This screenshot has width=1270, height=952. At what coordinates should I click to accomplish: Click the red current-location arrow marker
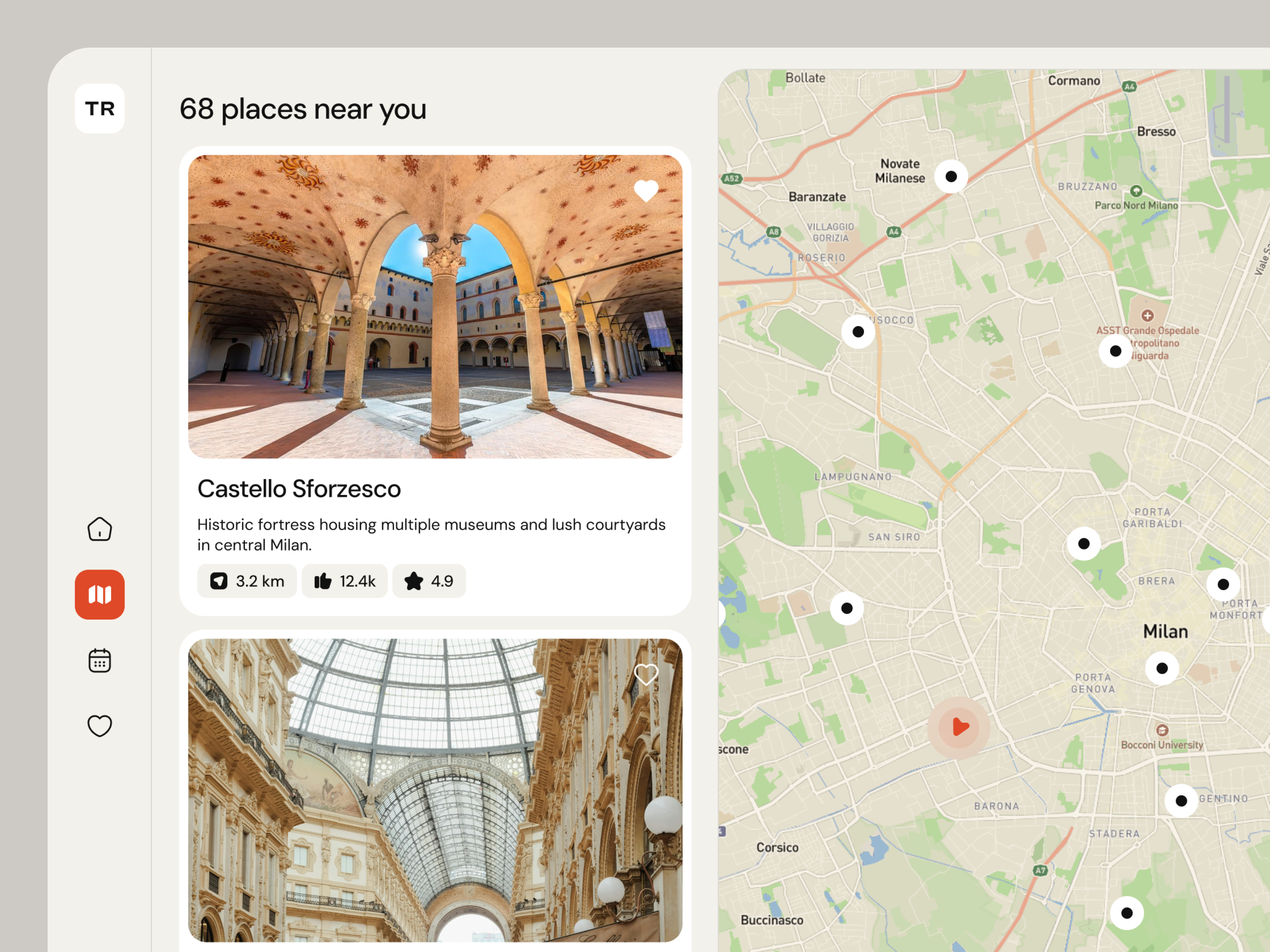click(x=959, y=727)
